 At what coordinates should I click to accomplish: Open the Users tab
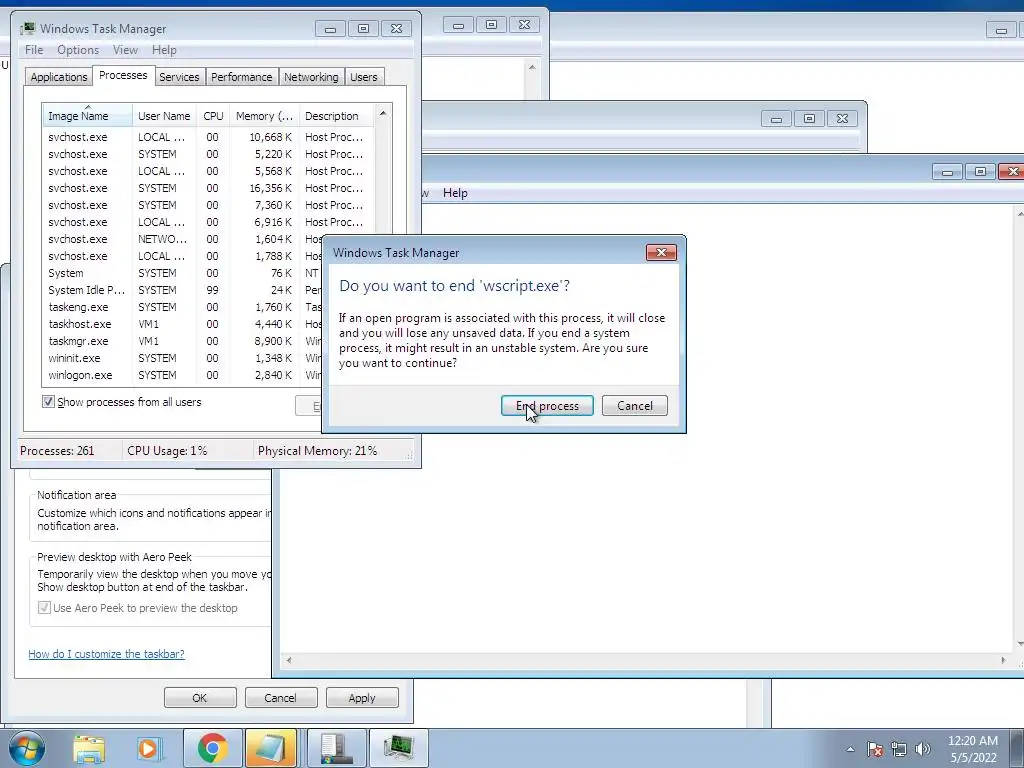[x=364, y=77]
